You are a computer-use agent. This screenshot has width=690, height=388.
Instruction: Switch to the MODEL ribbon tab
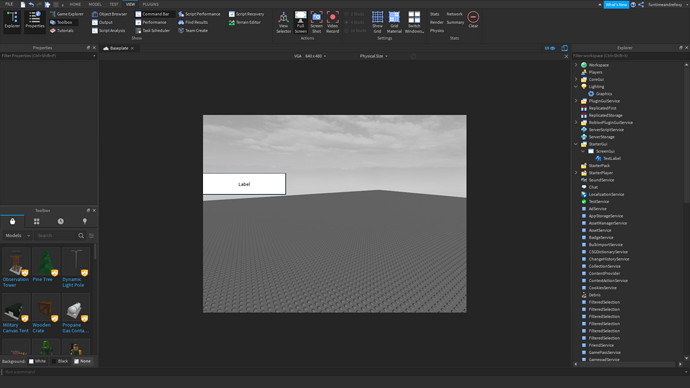95,4
